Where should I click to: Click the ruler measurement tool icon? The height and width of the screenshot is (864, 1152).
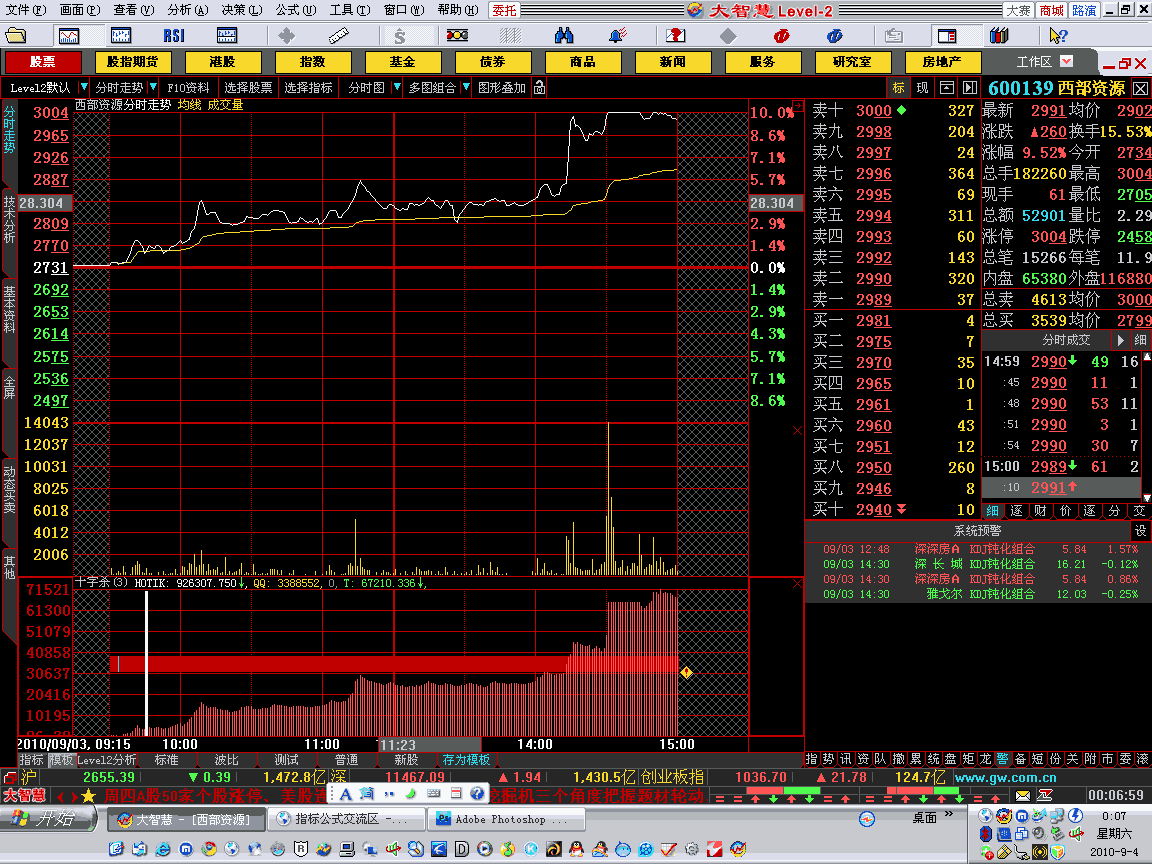pyautogui.click(x=338, y=35)
